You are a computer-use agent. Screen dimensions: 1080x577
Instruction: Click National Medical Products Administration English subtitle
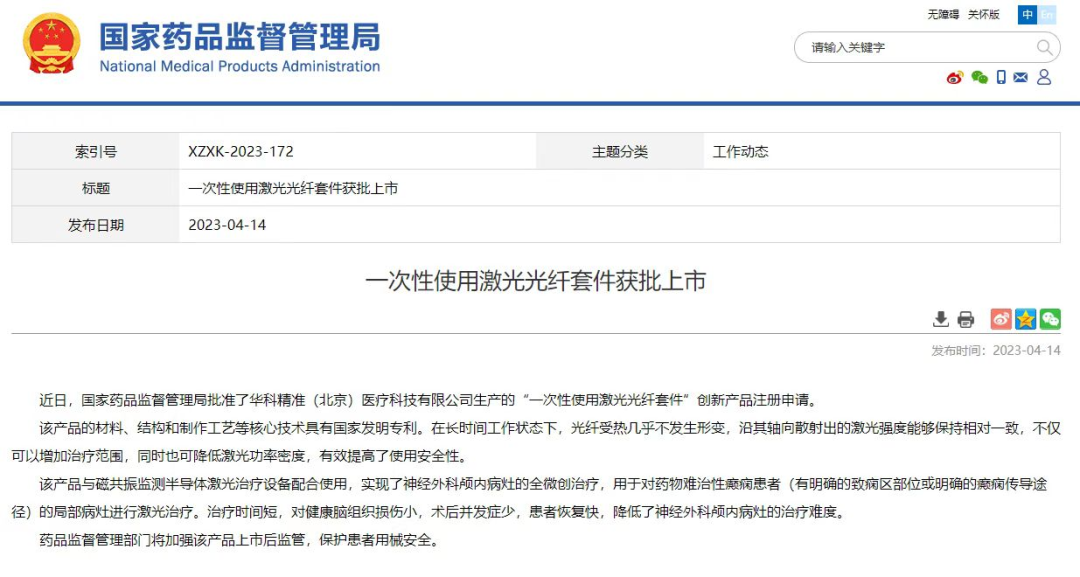coord(240,67)
